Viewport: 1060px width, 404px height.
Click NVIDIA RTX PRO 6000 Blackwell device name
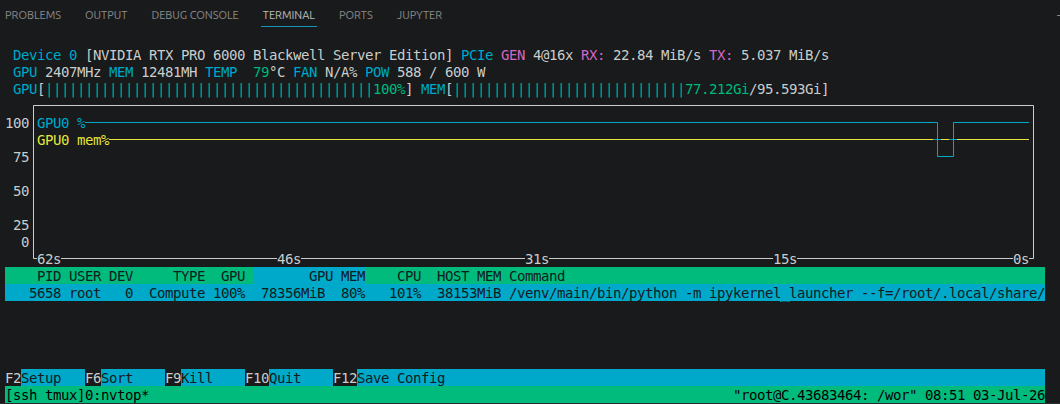pos(270,55)
